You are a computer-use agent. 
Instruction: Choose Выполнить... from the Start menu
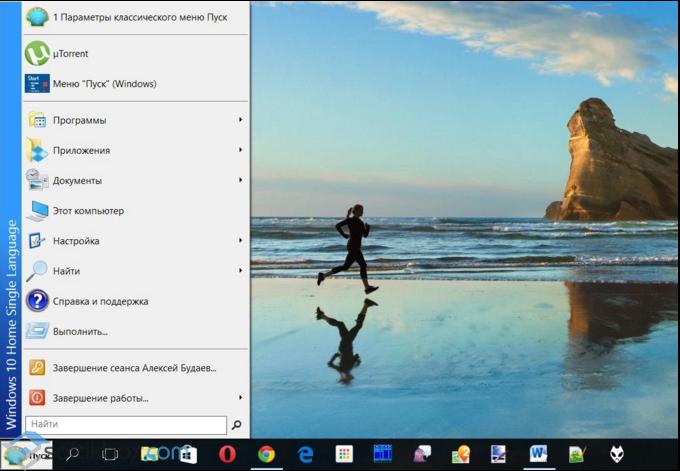coord(80,331)
